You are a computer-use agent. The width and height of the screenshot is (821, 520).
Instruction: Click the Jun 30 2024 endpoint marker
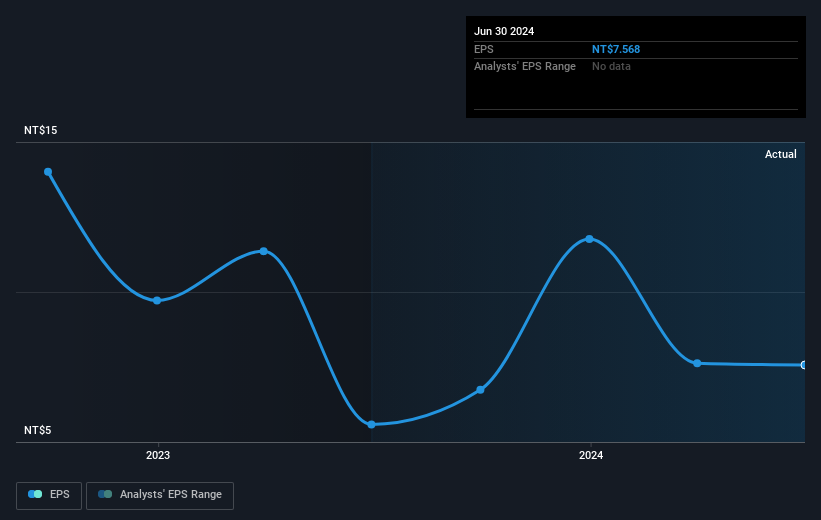tap(803, 365)
